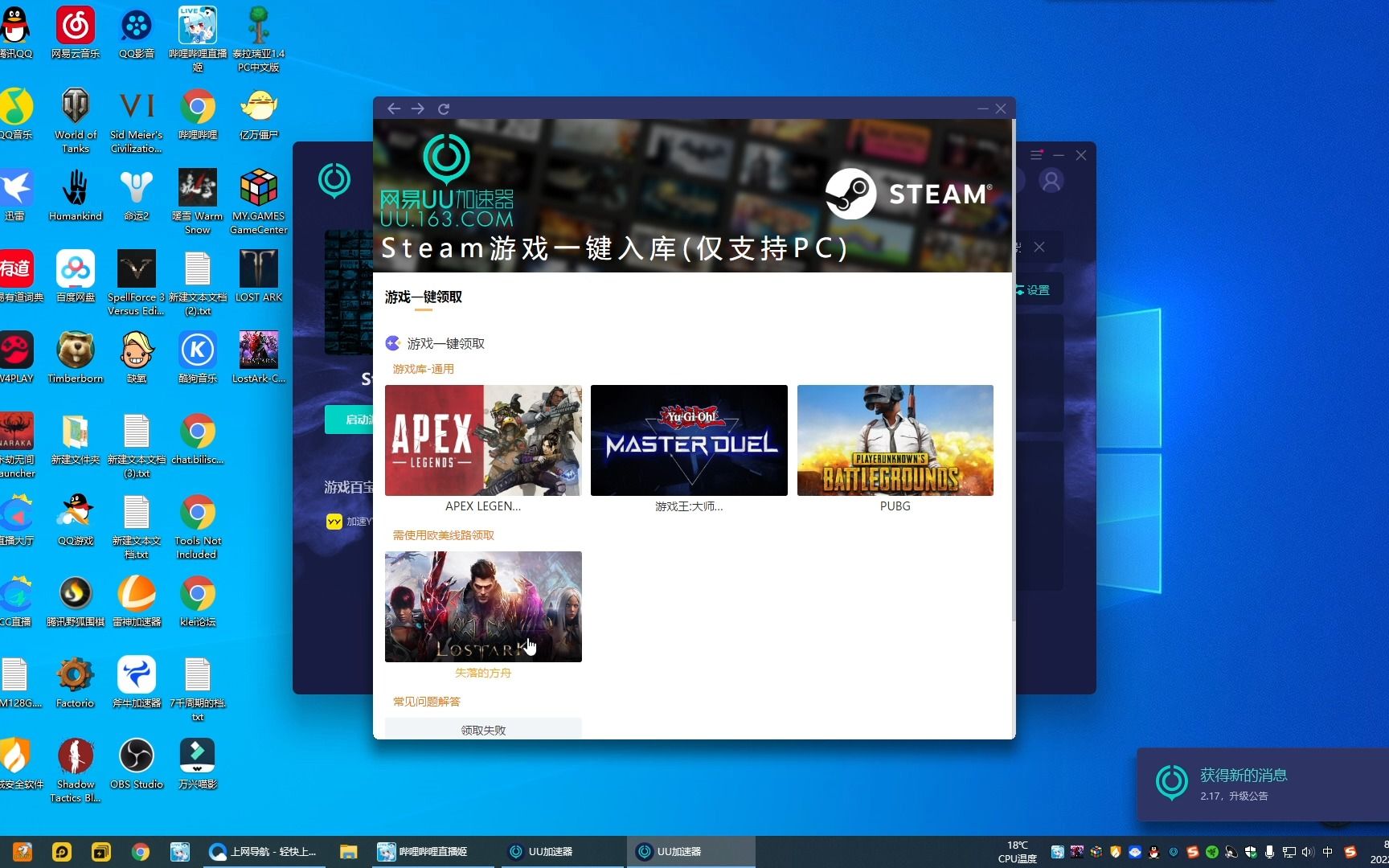Switch to 哔哩哔哩直播姬 taskbar window
The width and height of the screenshot is (1389, 868).
tap(432, 852)
